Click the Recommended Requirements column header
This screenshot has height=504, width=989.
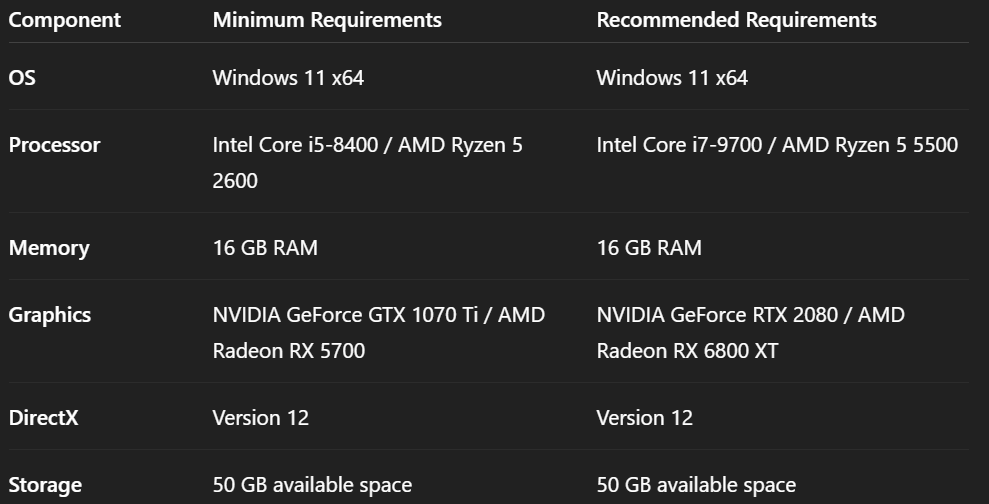tap(736, 20)
